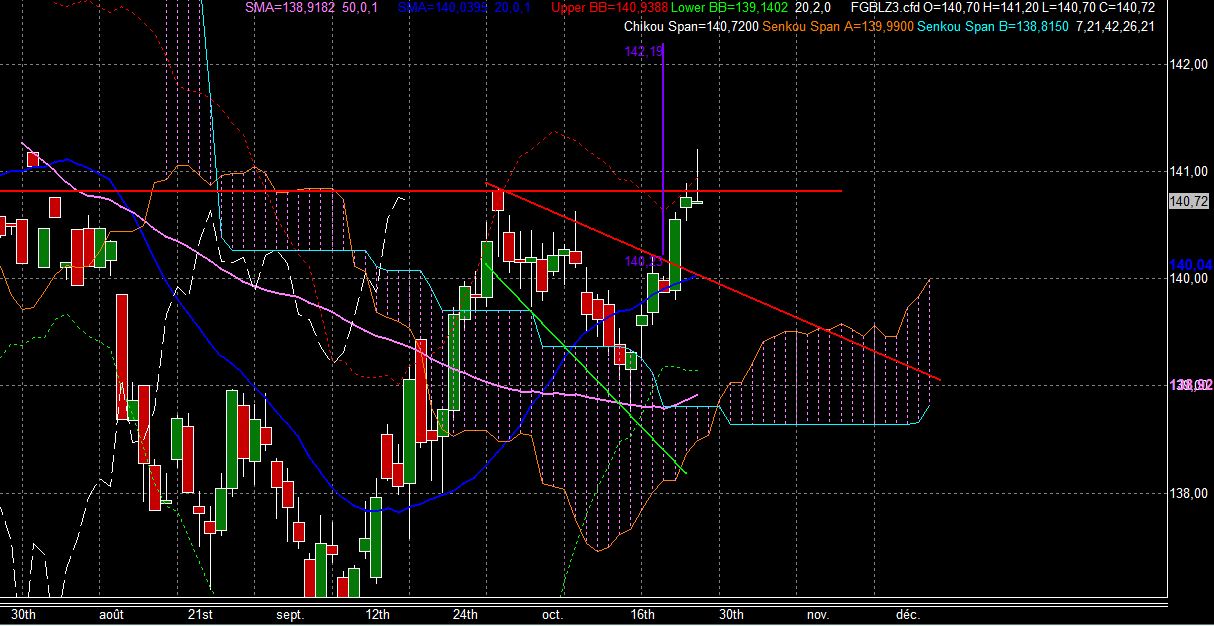Click the 24th date label on time axis

click(x=465, y=614)
